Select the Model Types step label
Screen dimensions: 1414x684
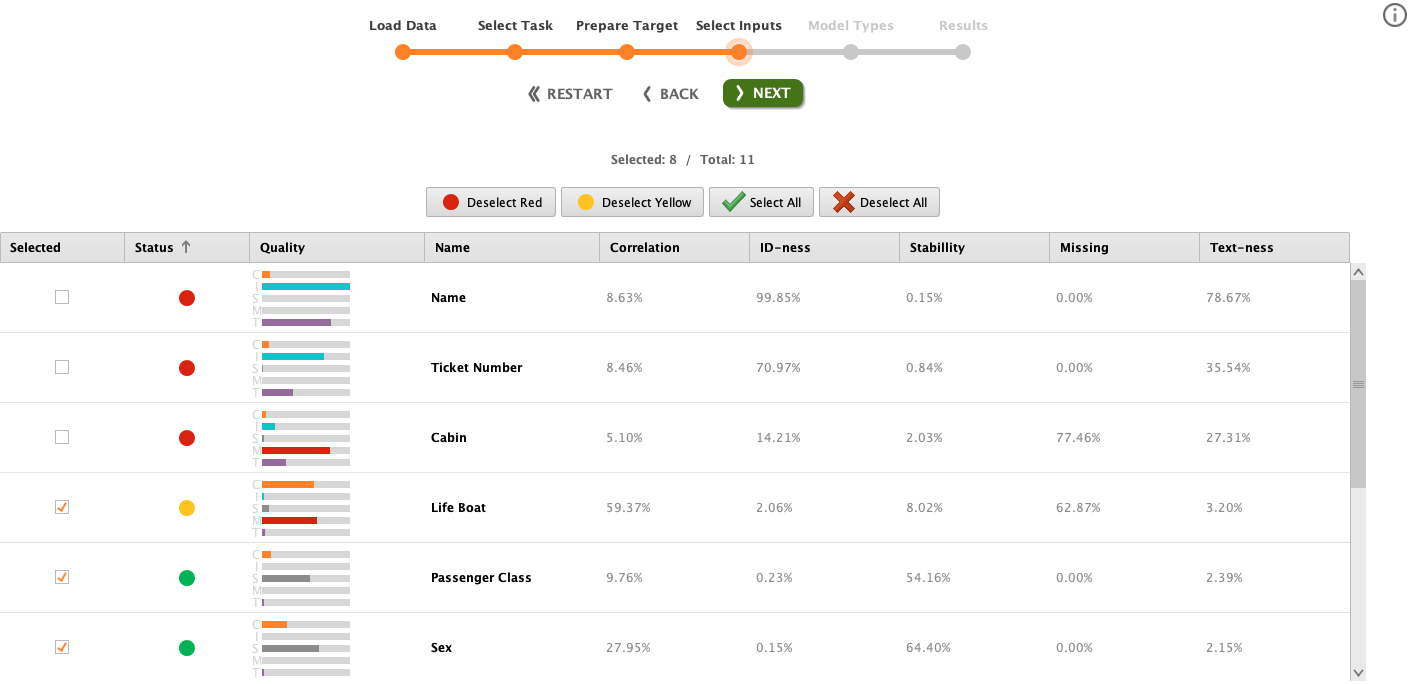(x=850, y=25)
